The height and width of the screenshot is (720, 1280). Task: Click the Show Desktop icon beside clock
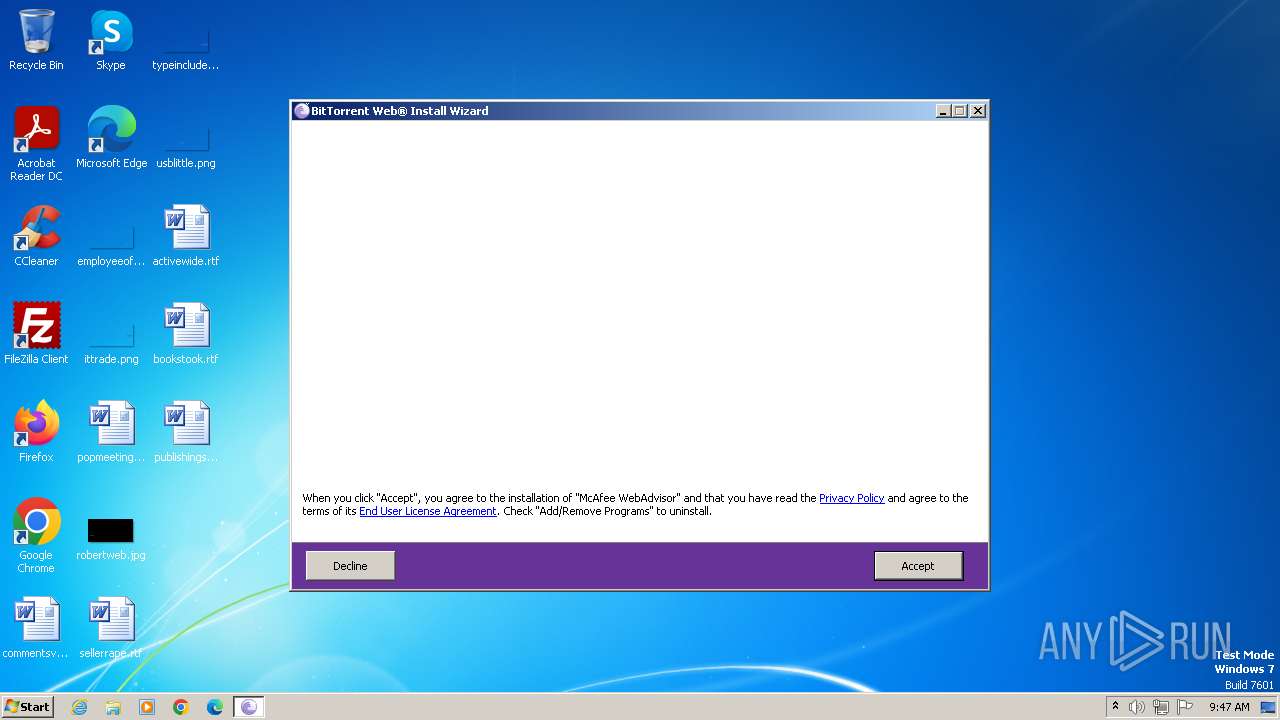[1269, 707]
